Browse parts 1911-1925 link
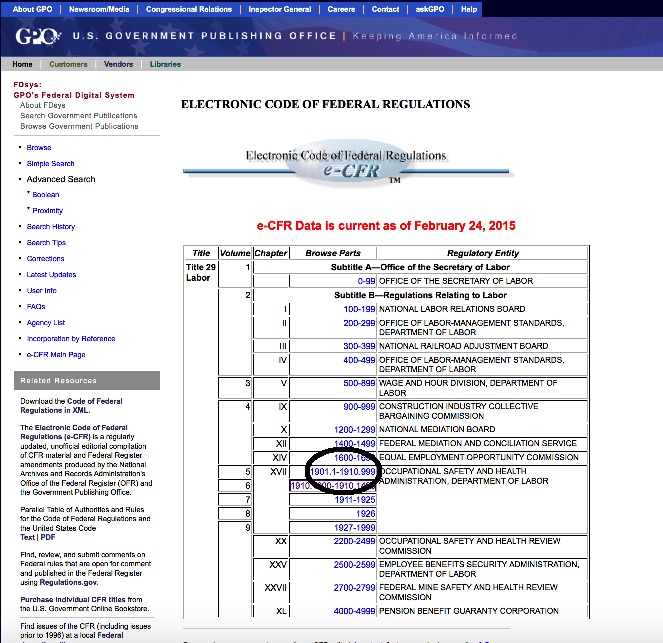663x643 pixels. pyautogui.click(x=355, y=500)
